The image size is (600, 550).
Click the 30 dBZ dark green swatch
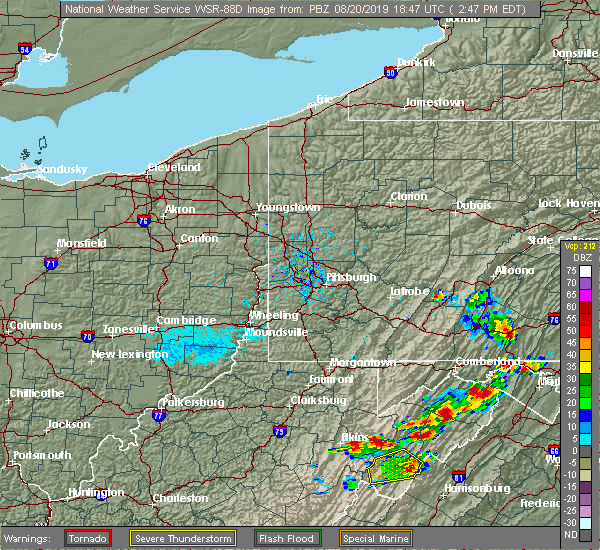(585, 379)
